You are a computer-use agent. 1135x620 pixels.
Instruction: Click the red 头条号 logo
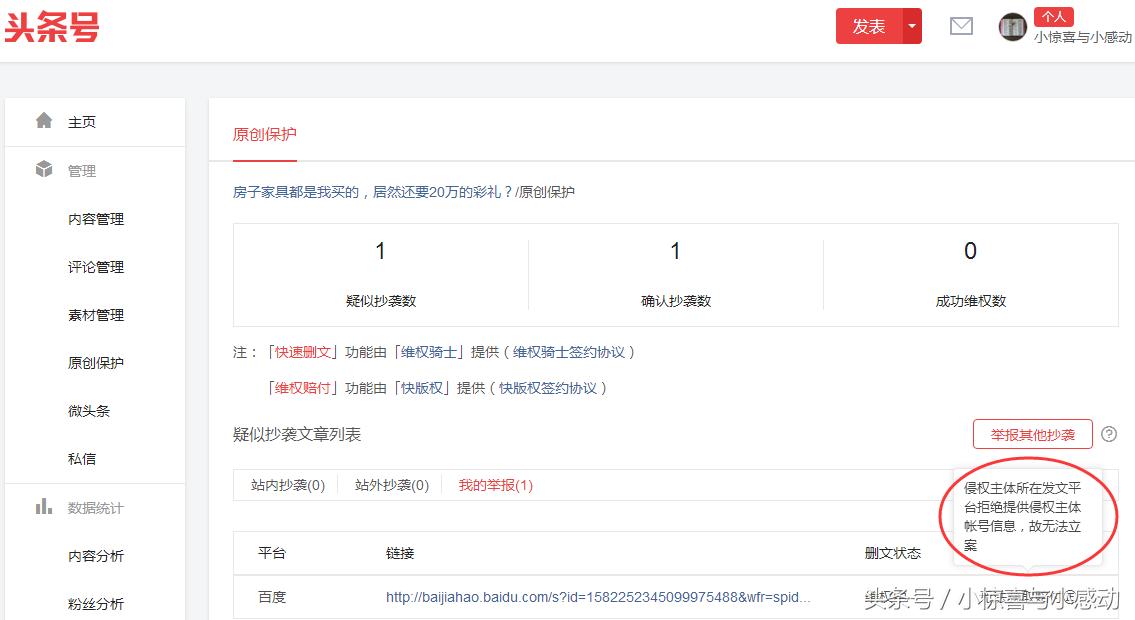pyautogui.click(x=52, y=27)
